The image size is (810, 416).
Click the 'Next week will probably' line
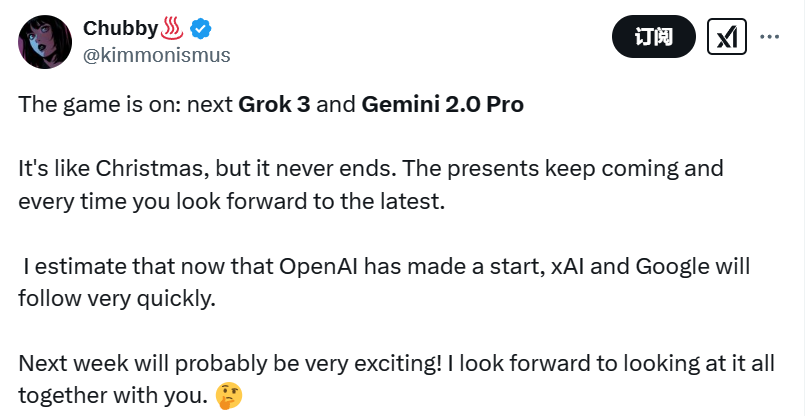[x=396, y=364]
